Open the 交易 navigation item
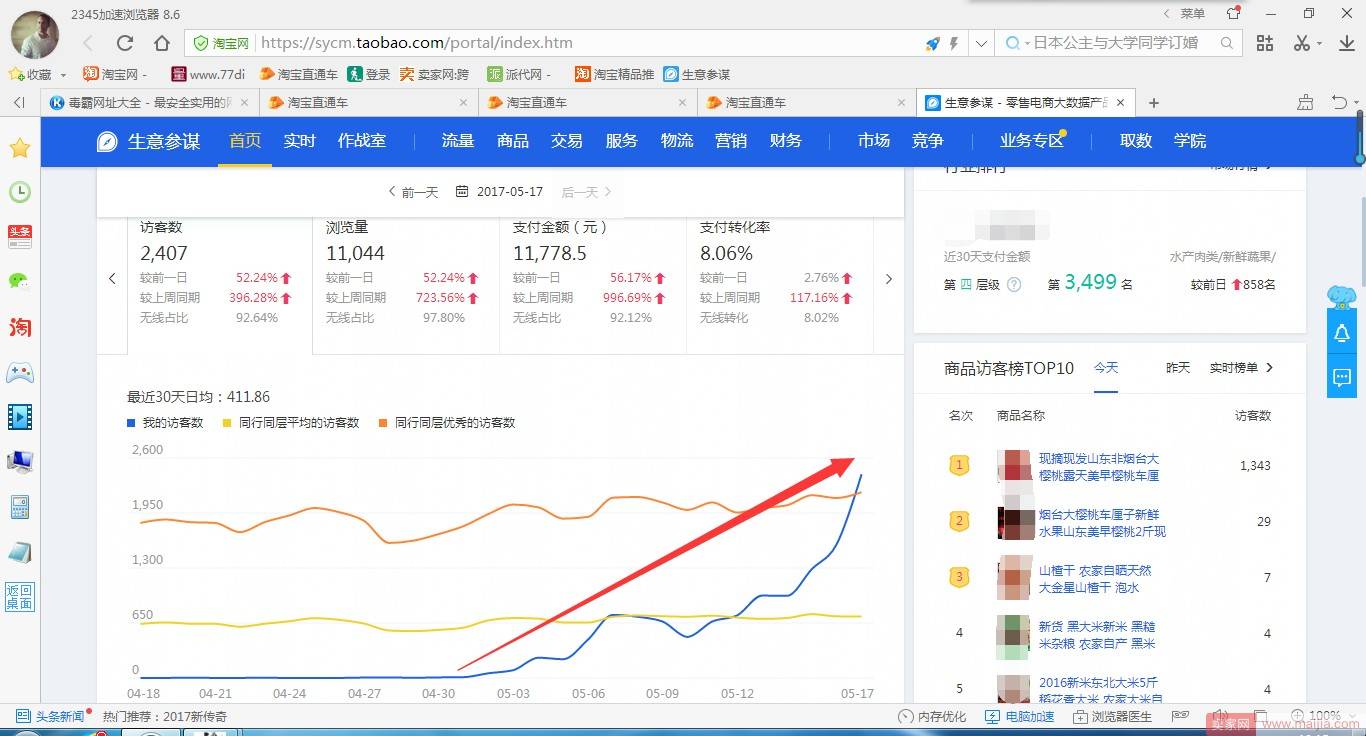Screen dimensions: 1366x736 click(567, 141)
